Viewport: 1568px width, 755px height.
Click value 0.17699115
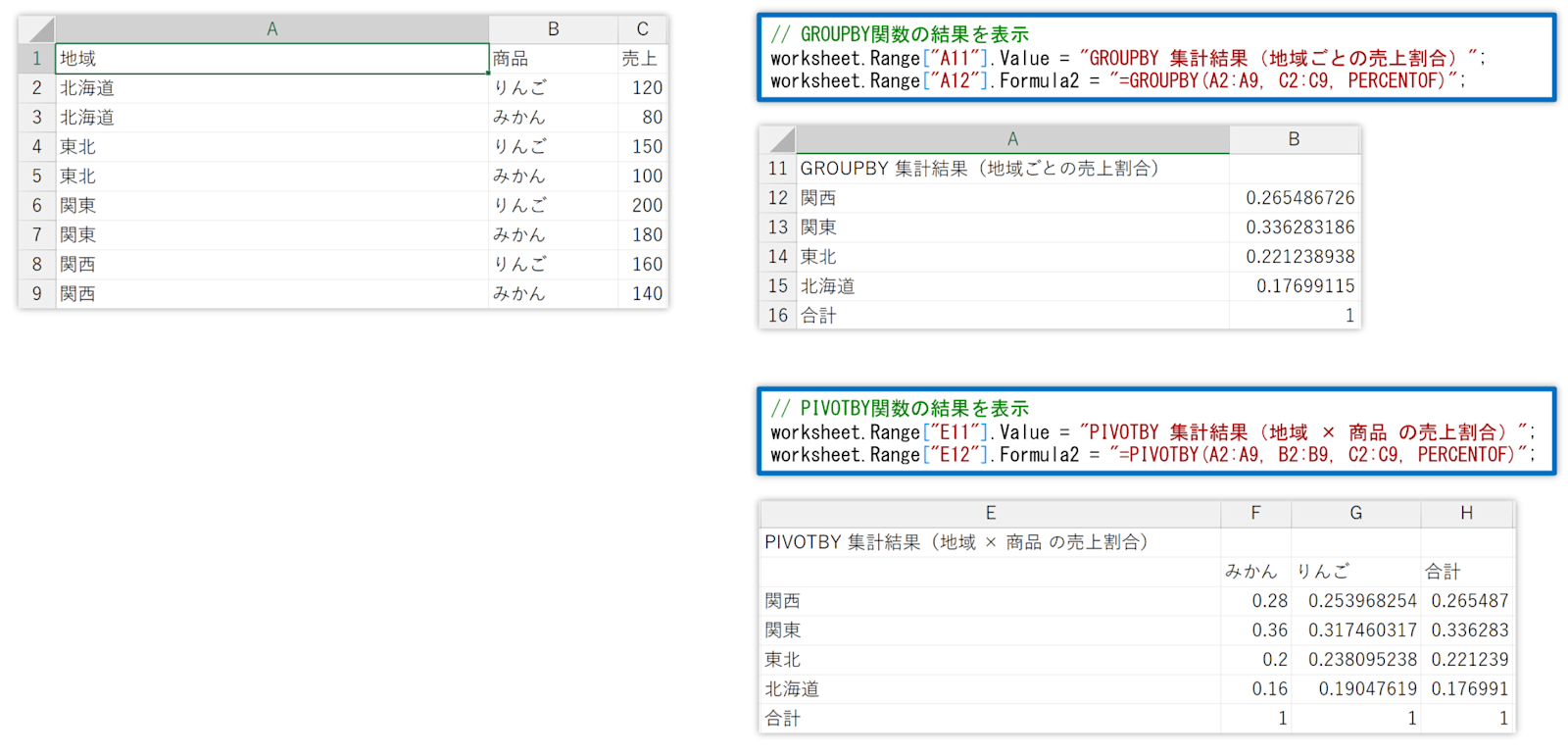1295,286
